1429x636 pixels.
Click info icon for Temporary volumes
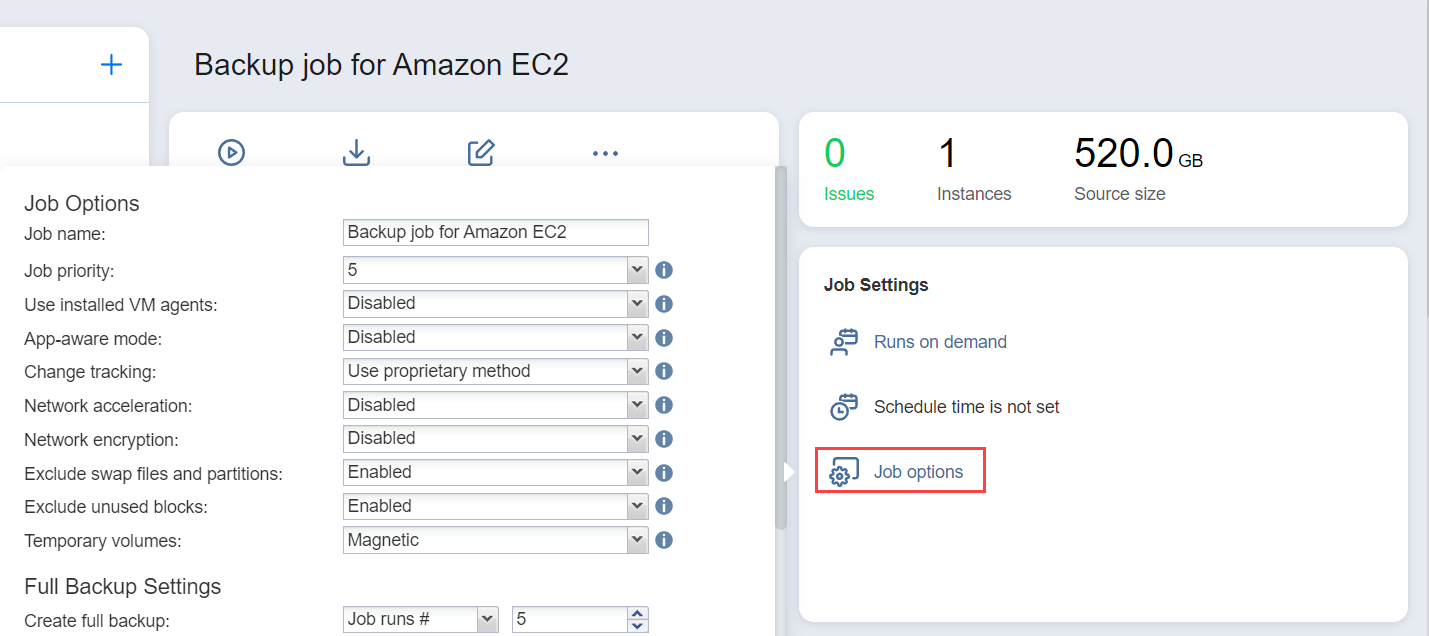point(663,540)
